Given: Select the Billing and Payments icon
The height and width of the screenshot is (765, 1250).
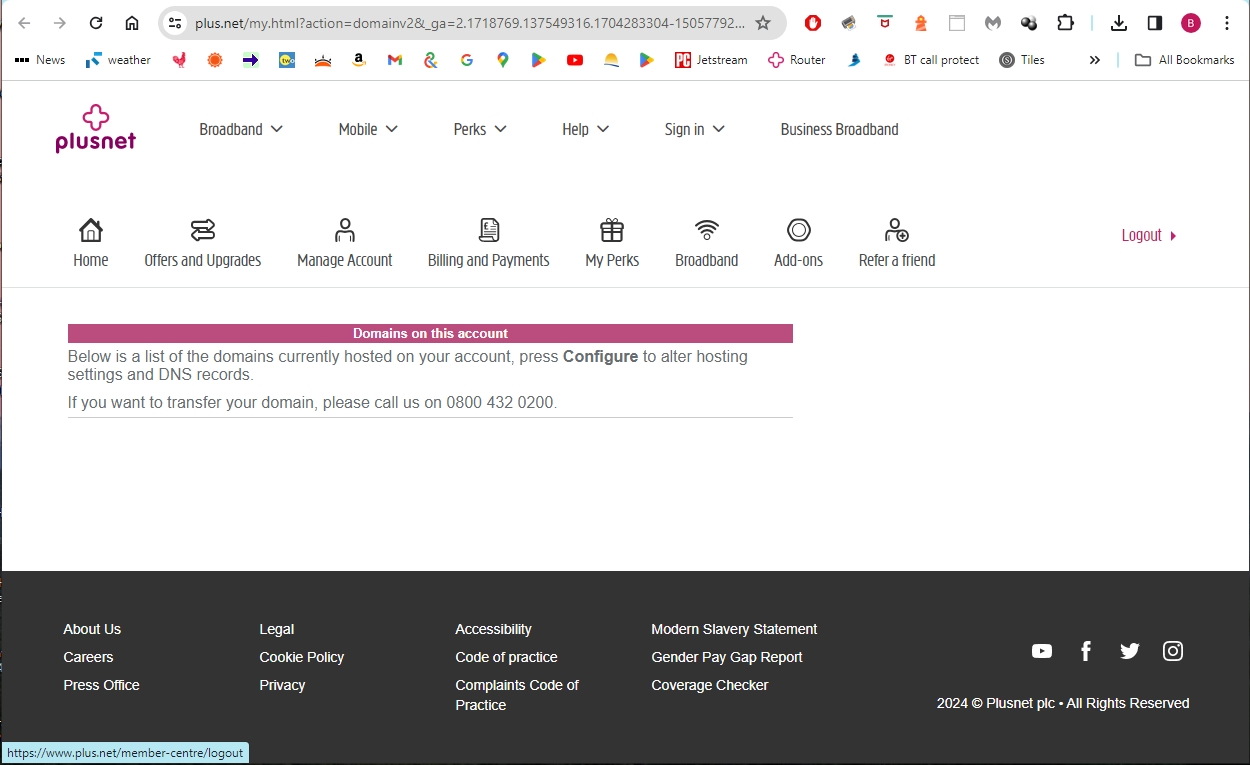Looking at the screenshot, I should click(x=488, y=240).
